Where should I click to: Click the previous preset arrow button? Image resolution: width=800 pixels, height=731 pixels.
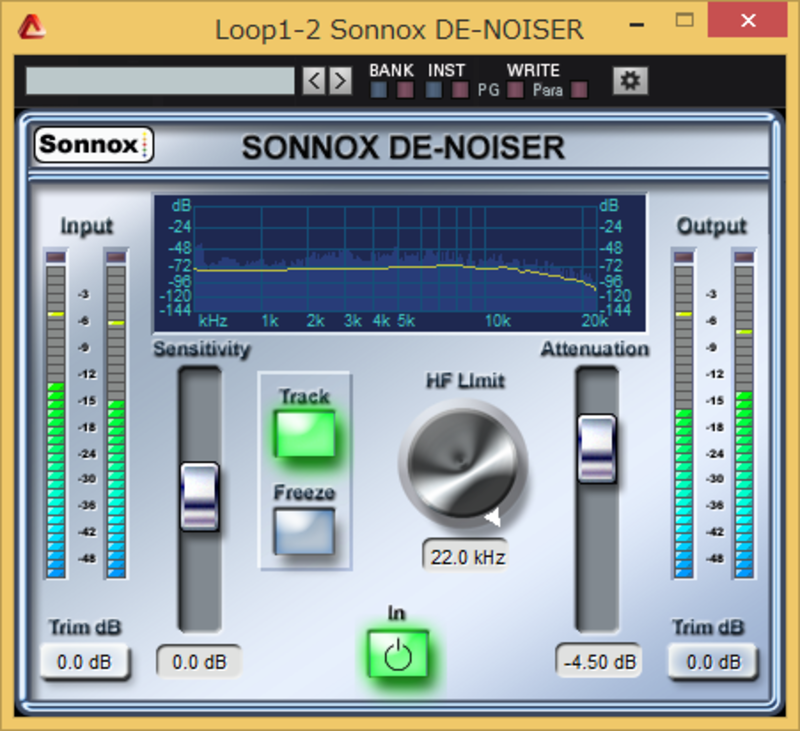[x=314, y=81]
